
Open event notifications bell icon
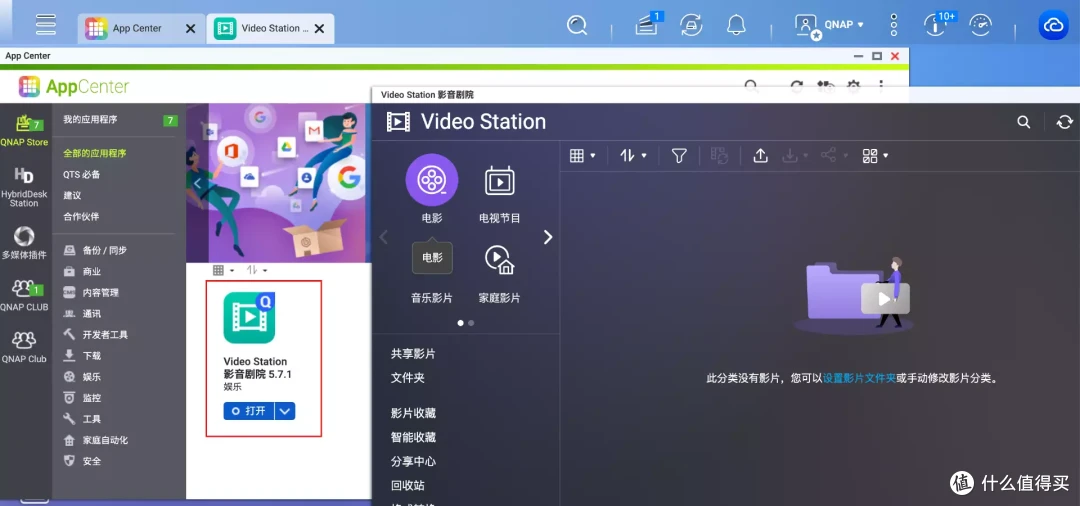pos(736,25)
